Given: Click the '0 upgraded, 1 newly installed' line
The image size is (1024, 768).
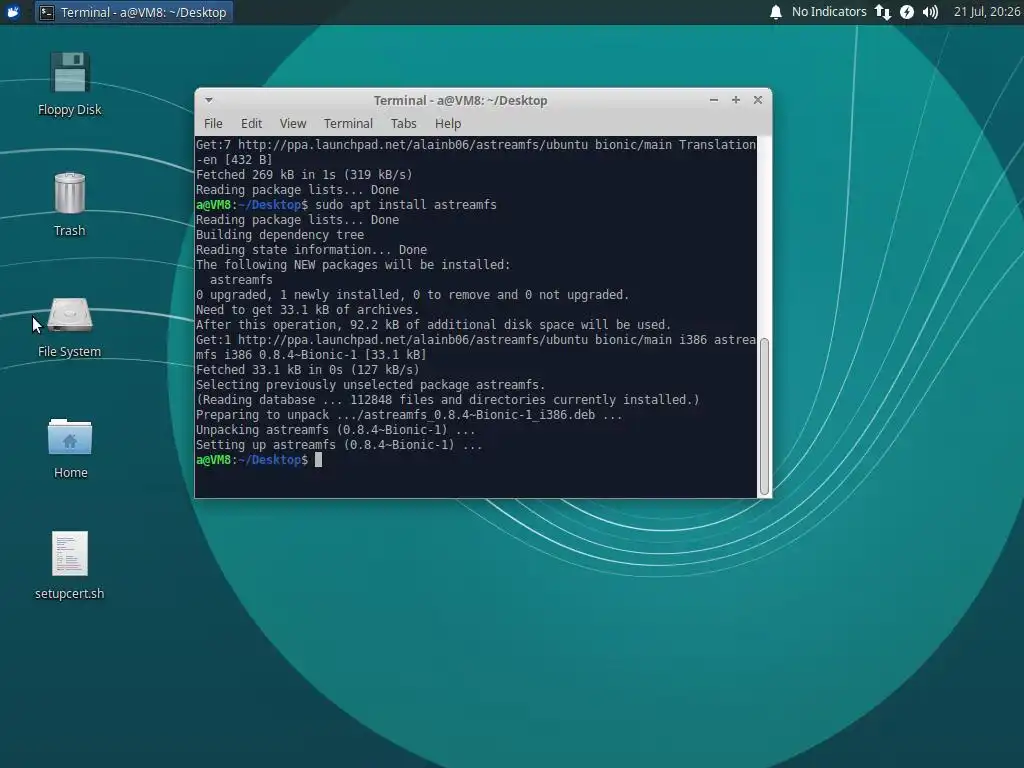Looking at the screenshot, I should tap(413, 295).
